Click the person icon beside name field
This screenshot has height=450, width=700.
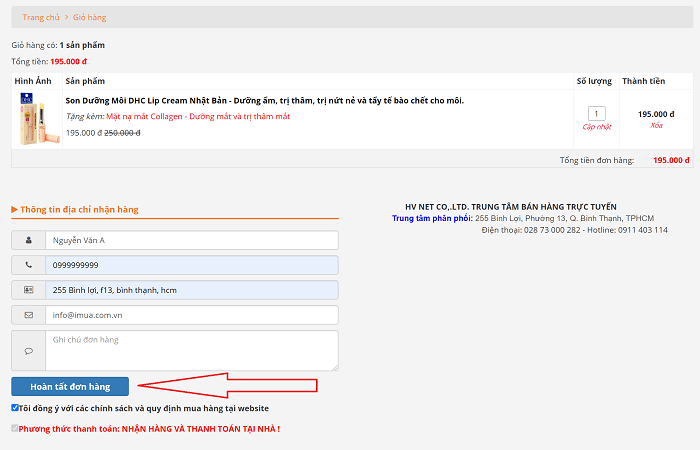(x=29, y=240)
